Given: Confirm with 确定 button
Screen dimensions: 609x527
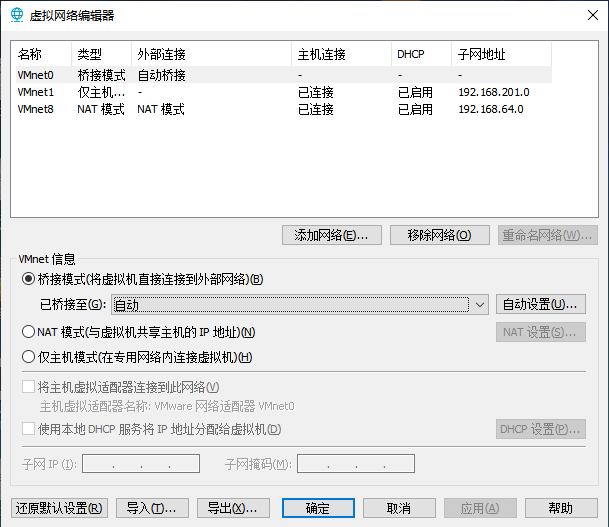Looking at the screenshot, I should pos(318,508).
